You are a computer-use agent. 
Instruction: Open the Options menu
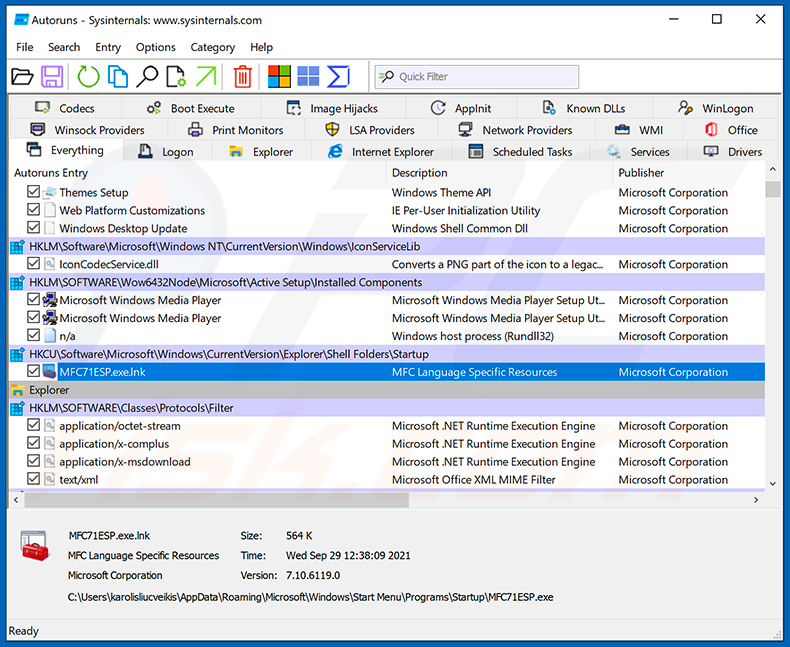tap(156, 47)
